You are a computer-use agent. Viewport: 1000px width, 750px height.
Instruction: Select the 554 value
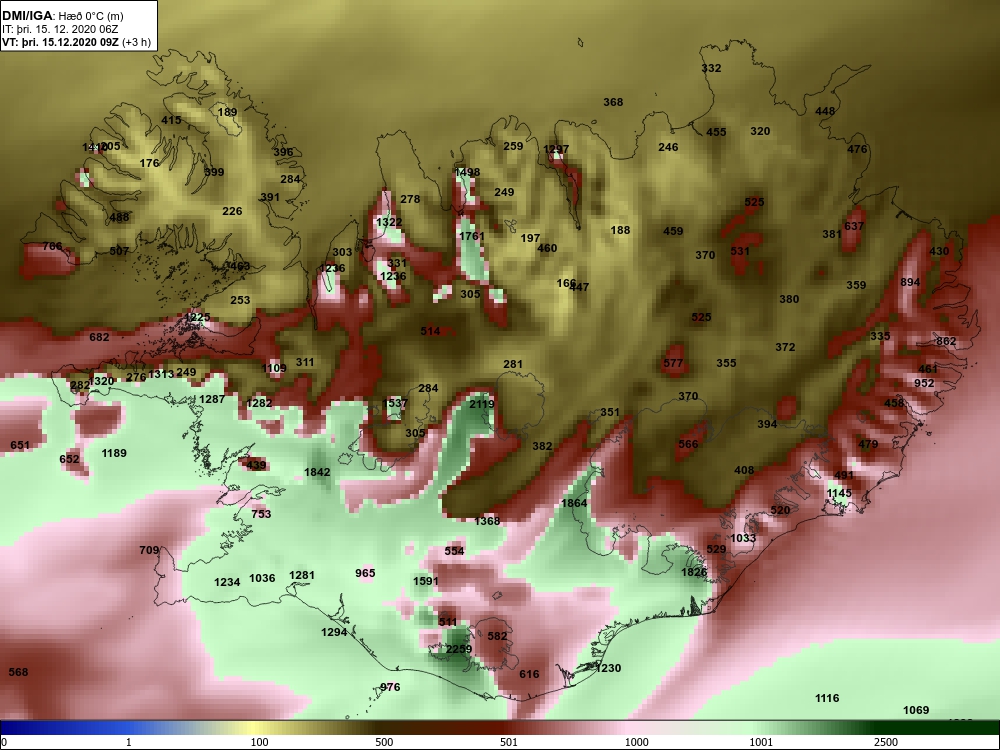455,551
